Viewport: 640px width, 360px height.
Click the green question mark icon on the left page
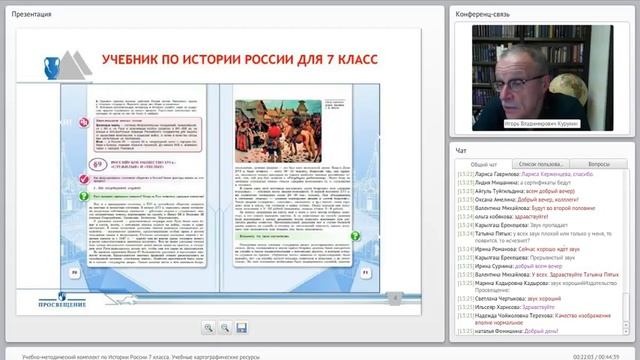(x=84, y=196)
